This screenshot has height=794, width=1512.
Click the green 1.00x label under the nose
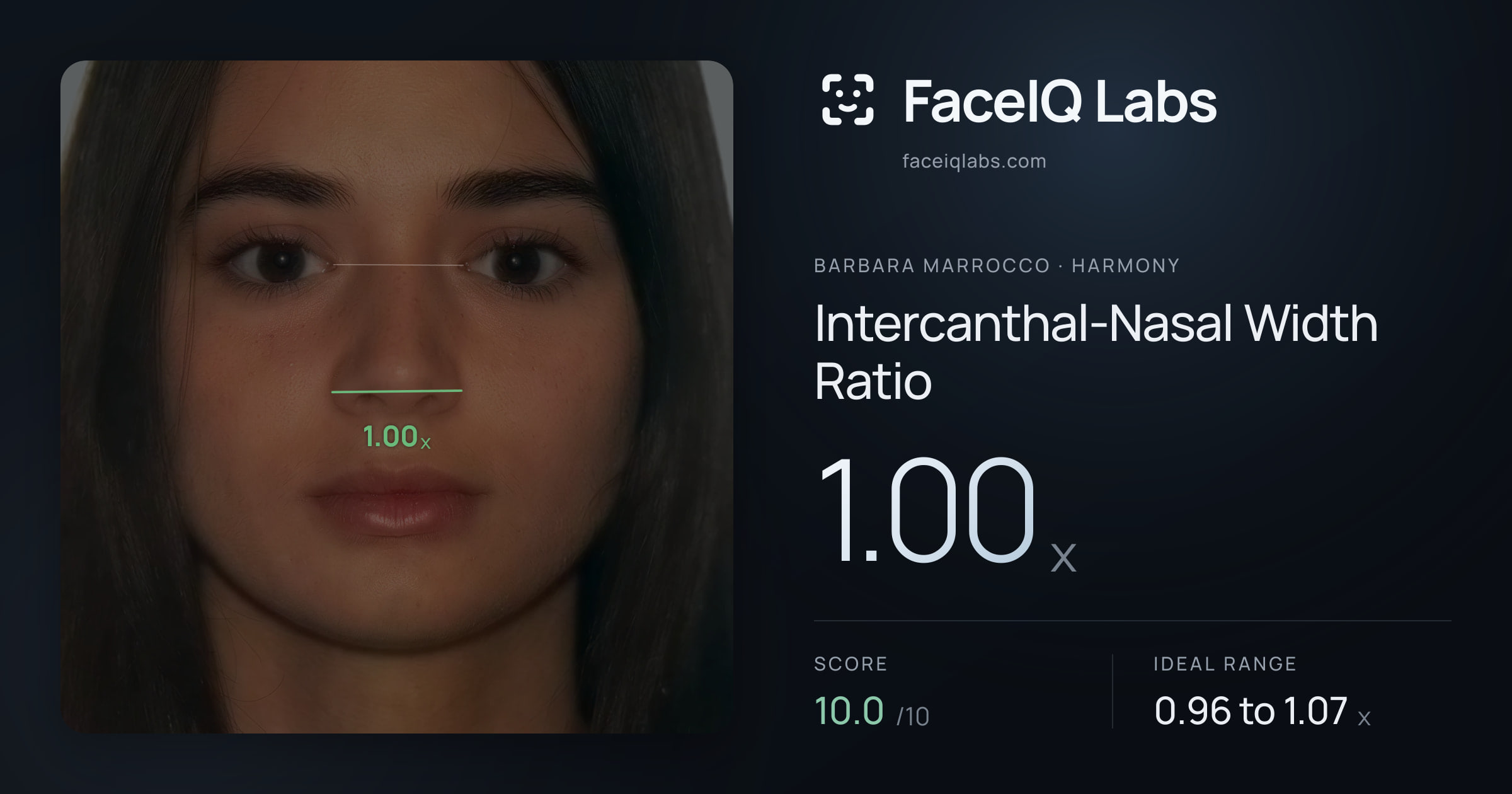397,437
